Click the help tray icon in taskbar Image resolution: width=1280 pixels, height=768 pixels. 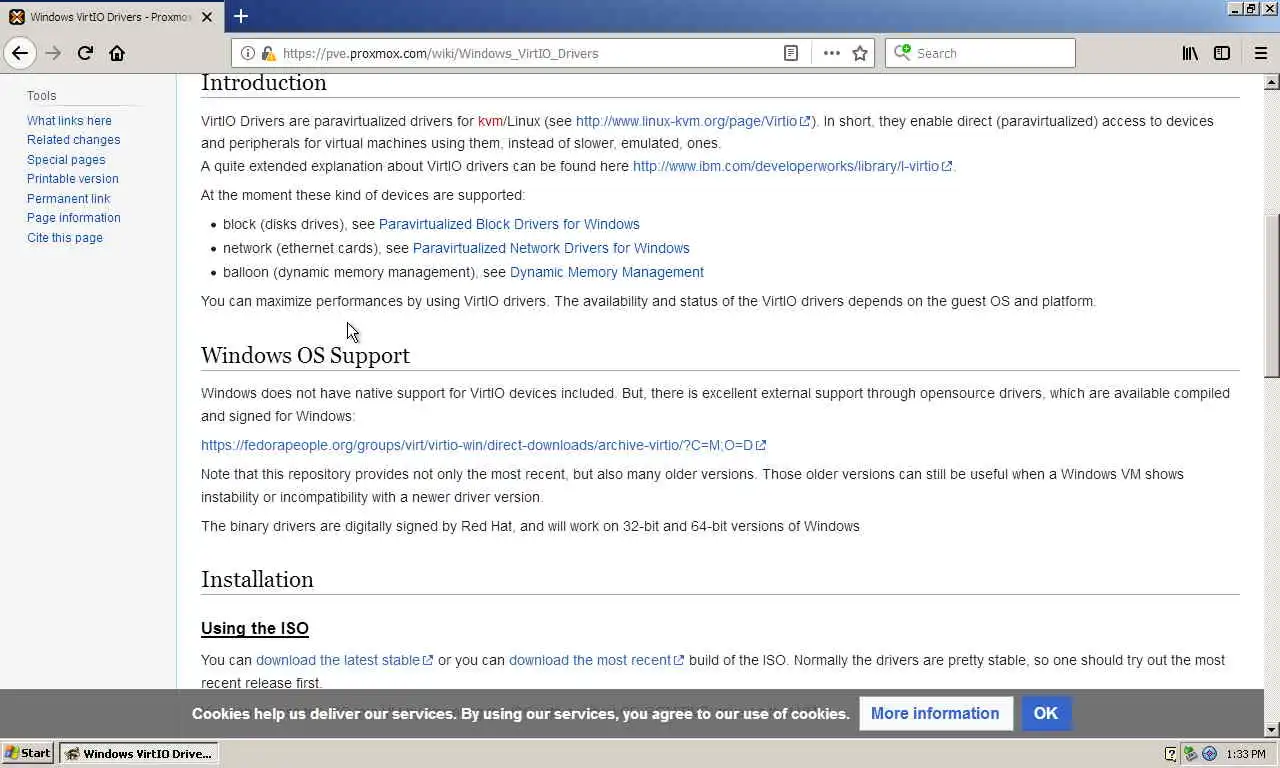point(1171,754)
